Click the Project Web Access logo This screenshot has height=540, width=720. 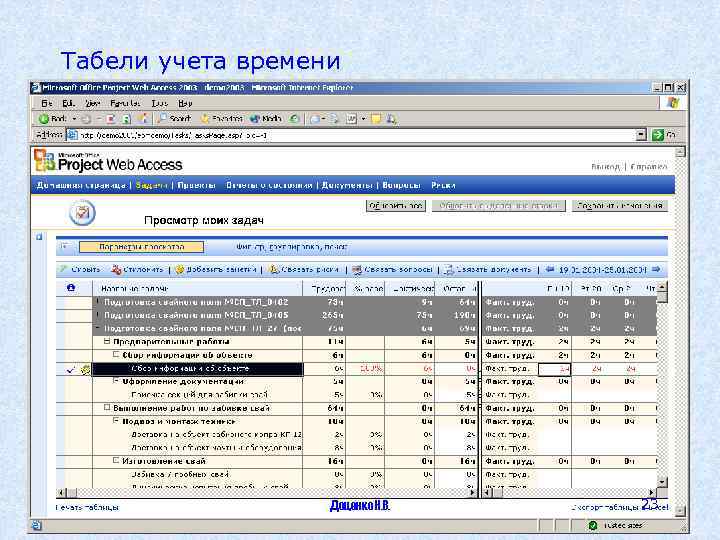coord(109,161)
